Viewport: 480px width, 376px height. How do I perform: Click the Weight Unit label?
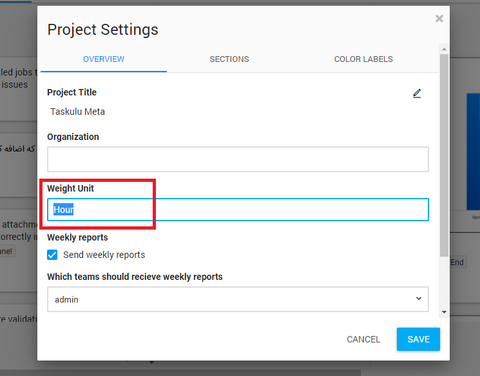[71, 188]
